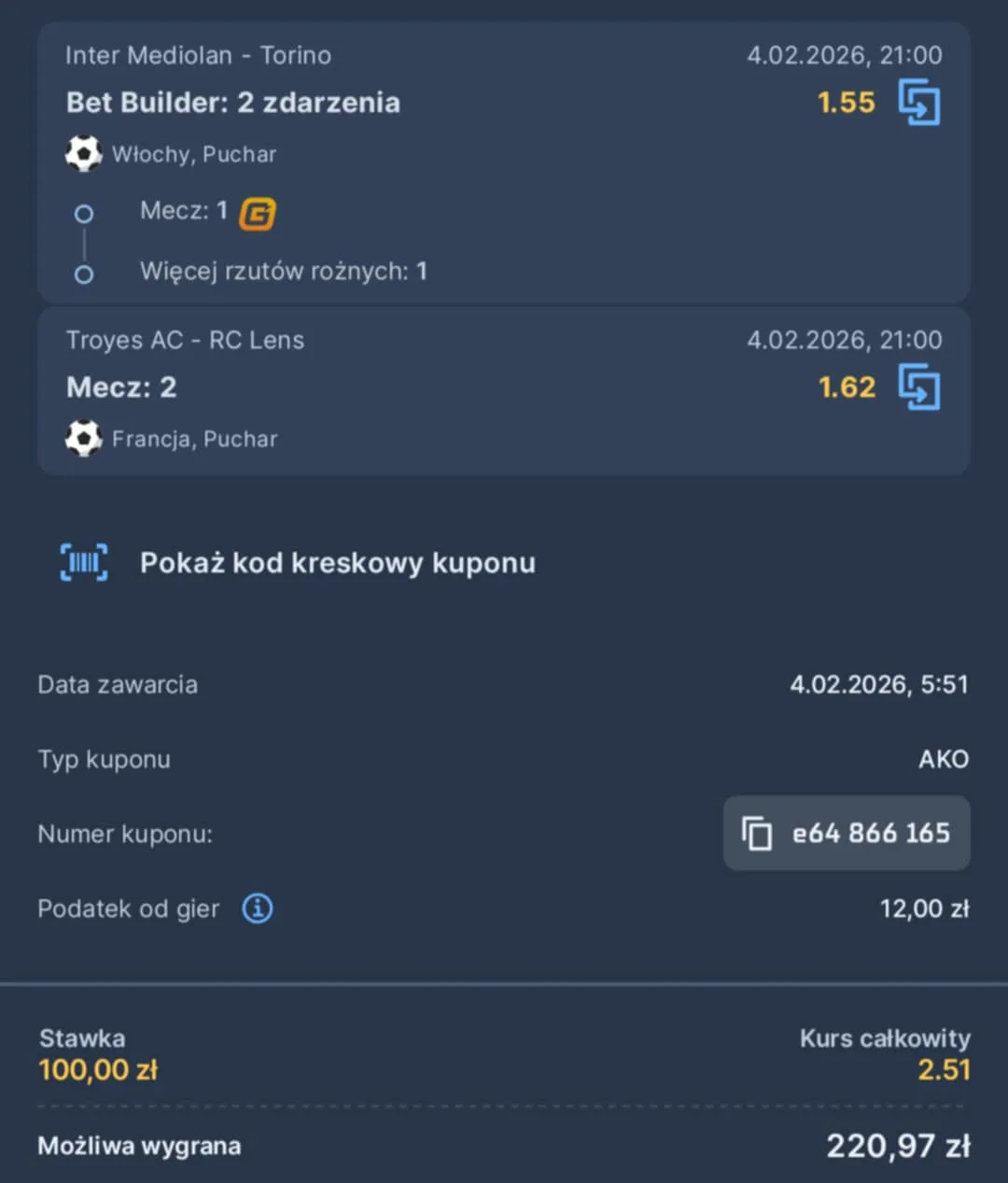Select circle beside Więcej rzutów rożnych: 1
The width and height of the screenshot is (1008, 1183).
point(84,274)
